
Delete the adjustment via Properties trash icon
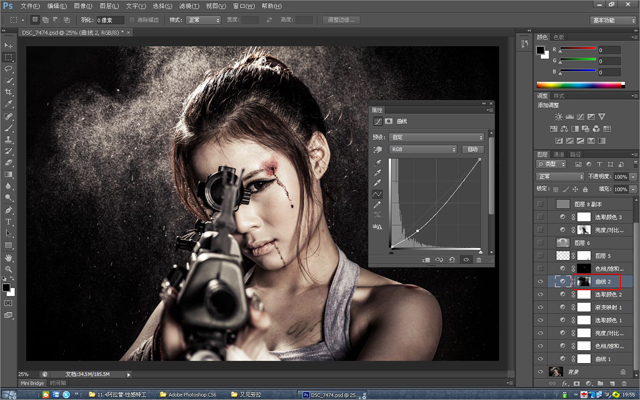pyautogui.click(x=479, y=260)
